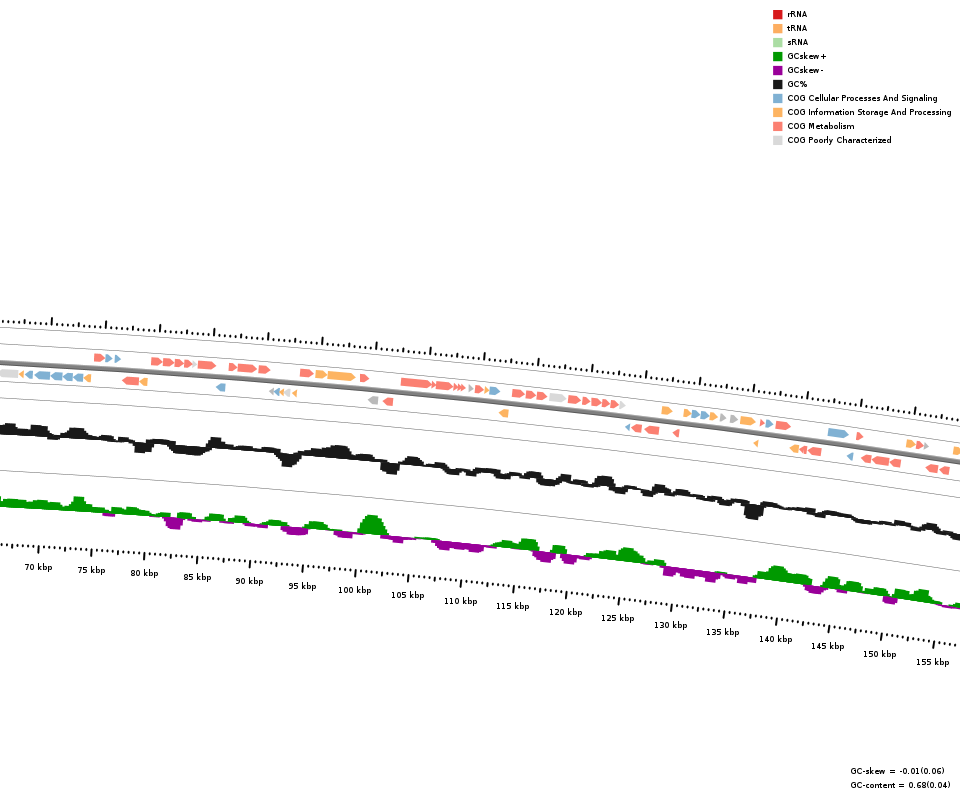Viewport: 960px width, 800px height.
Task: Select the purple GCskew- legend square
Action: (x=777, y=70)
